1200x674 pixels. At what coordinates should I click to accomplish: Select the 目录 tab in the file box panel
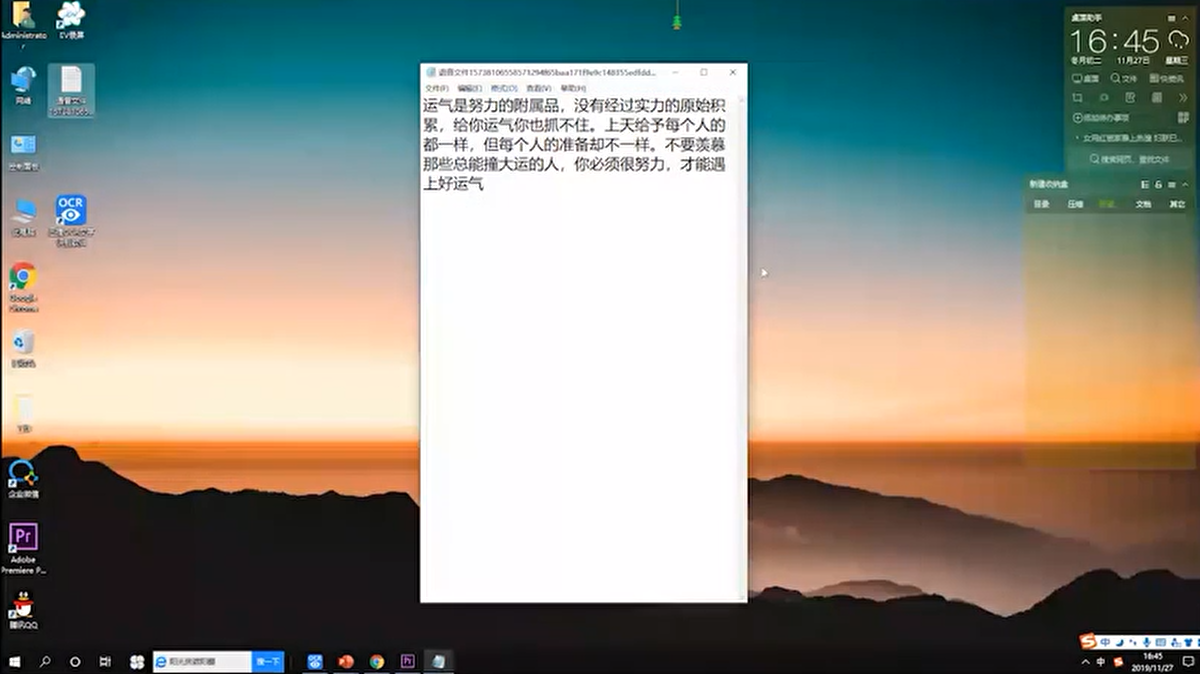coord(1042,204)
